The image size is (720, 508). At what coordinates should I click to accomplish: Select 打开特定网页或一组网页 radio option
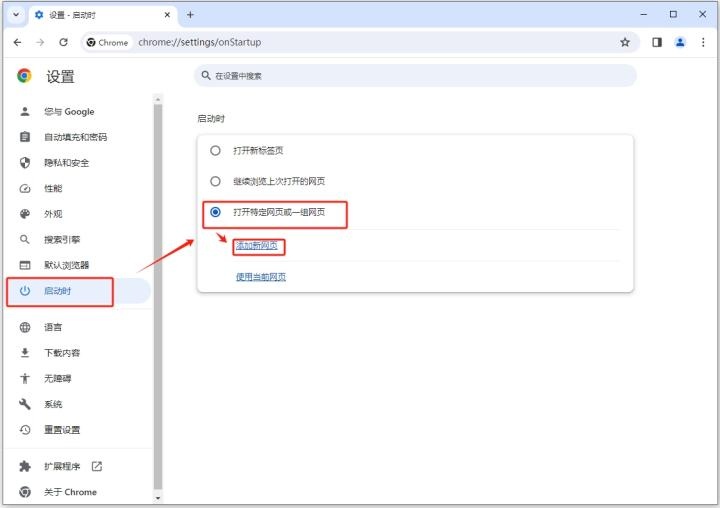click(215, 212)
